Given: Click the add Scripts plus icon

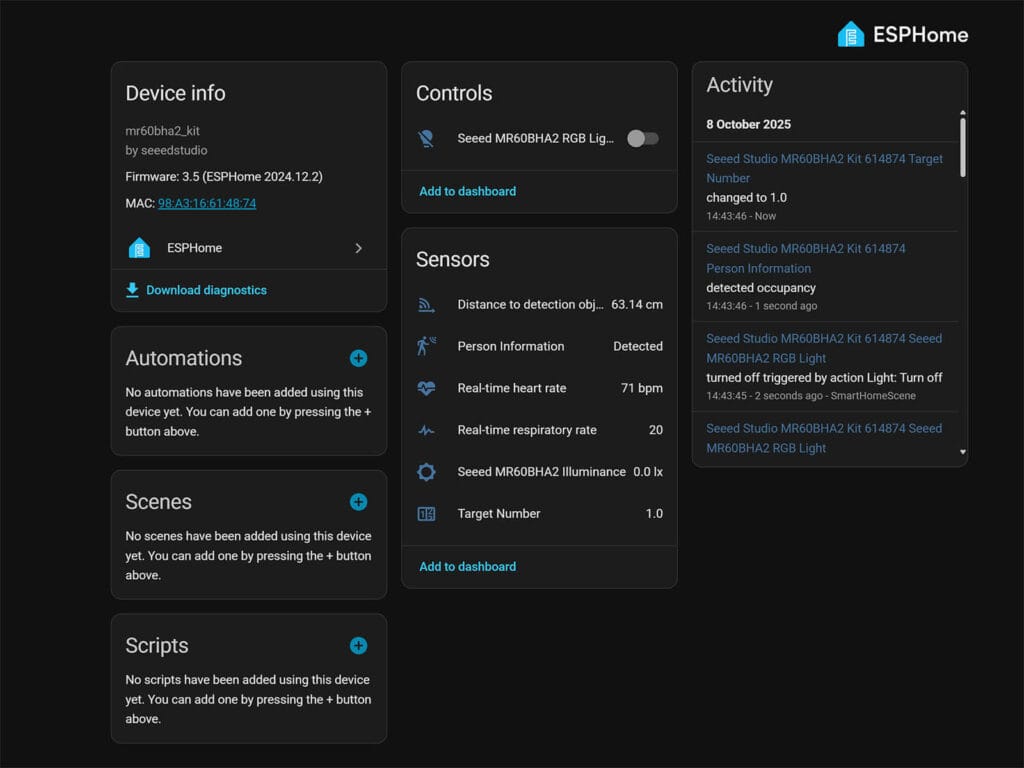Looking at the screenshot, I should 358,646.
